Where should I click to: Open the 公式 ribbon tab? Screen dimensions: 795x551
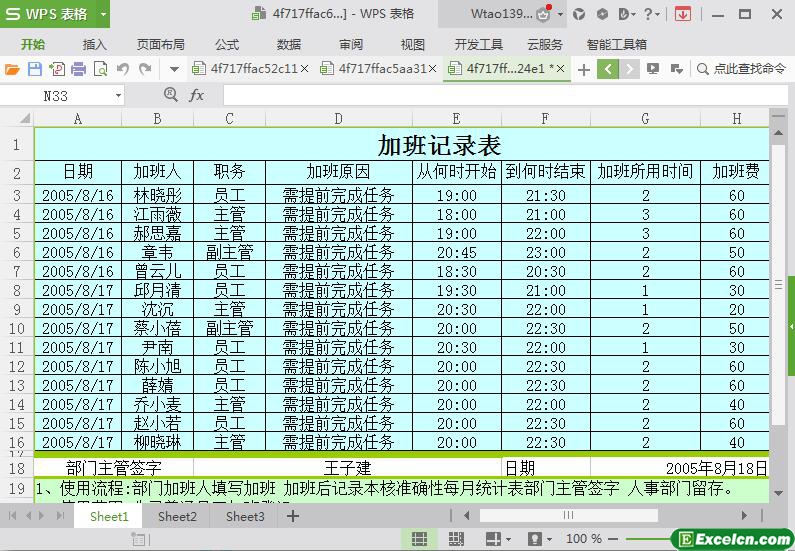227,45
